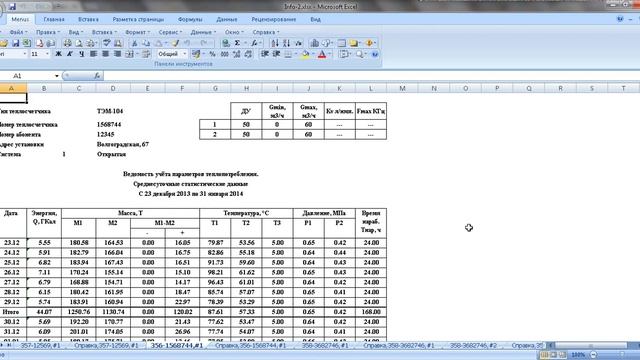Select column header H
Viewport: 640px width, 360px height.
click(246, 88)
